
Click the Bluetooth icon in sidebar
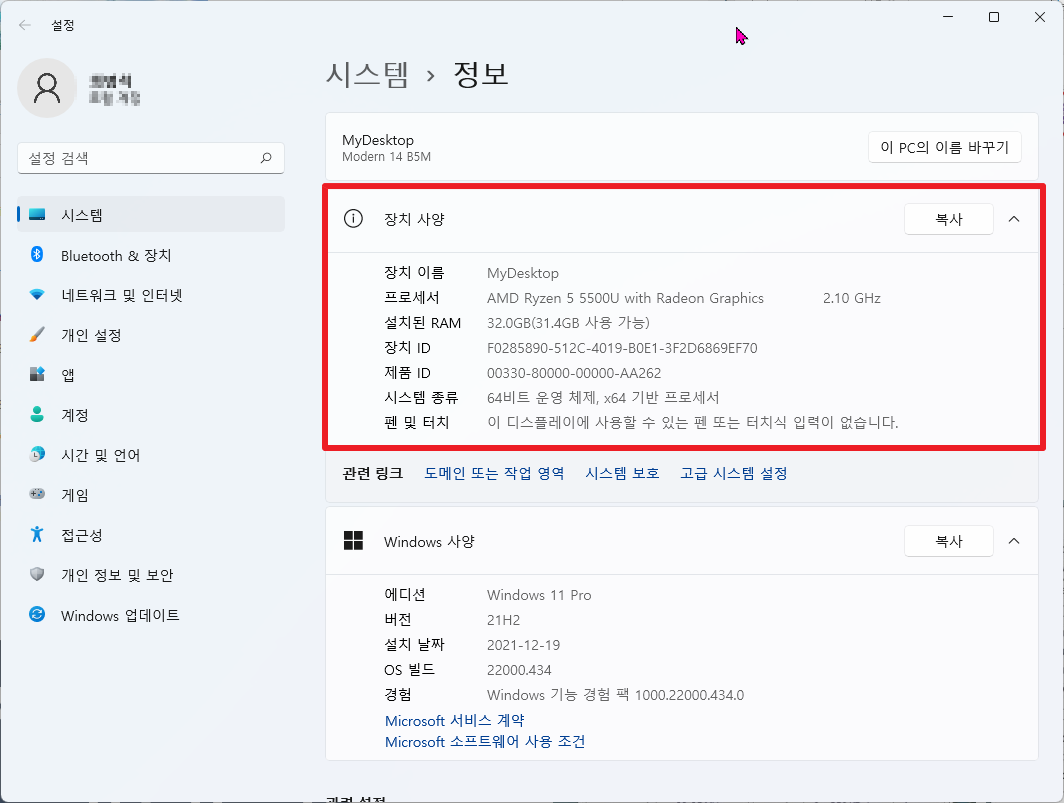pyautogui.click(x=37, y=255)
